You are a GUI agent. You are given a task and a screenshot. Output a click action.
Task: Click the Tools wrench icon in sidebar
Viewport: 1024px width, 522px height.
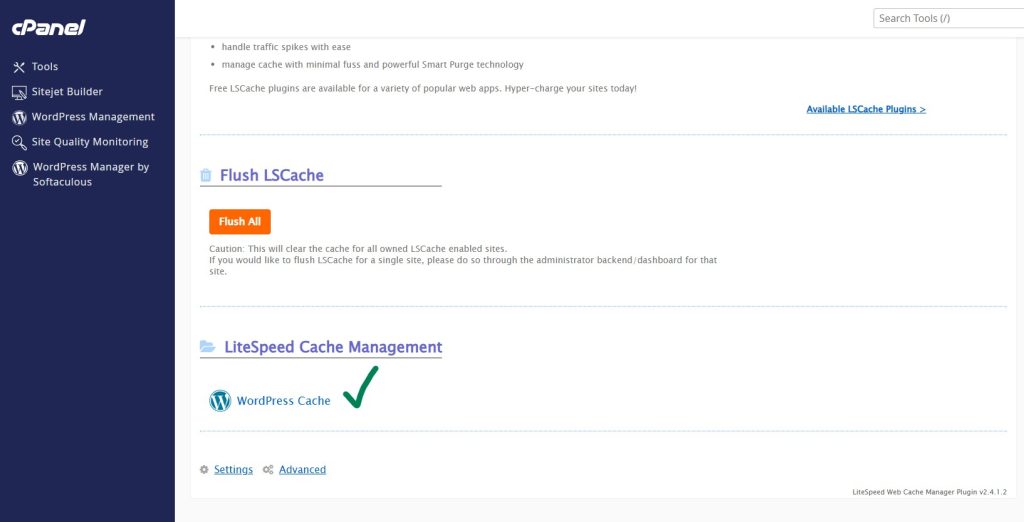pos(19,67)
